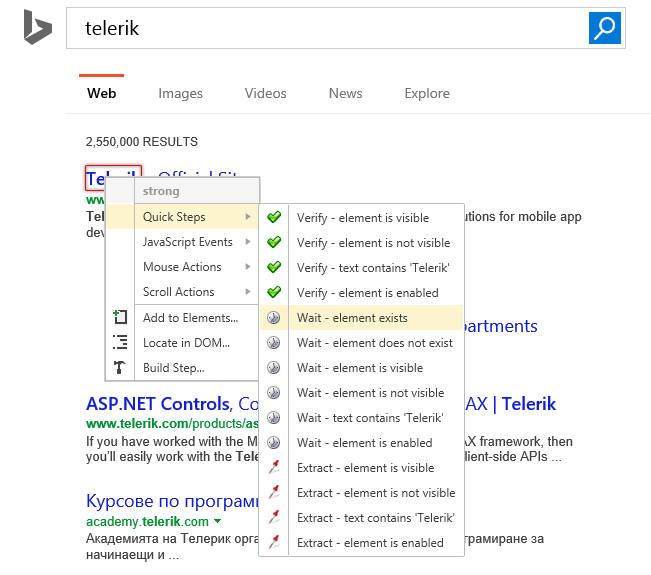Select 'Extract - text contains Telerik' step

click(362, 517)
